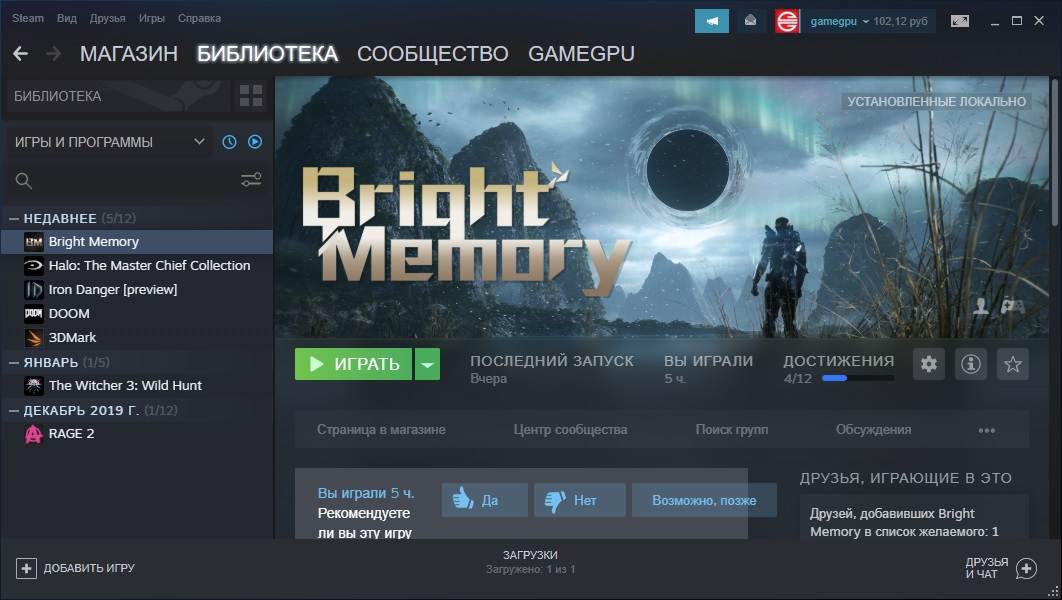Choose Возможно, позже button
The image size is (1062, 600).
(704, 500)
